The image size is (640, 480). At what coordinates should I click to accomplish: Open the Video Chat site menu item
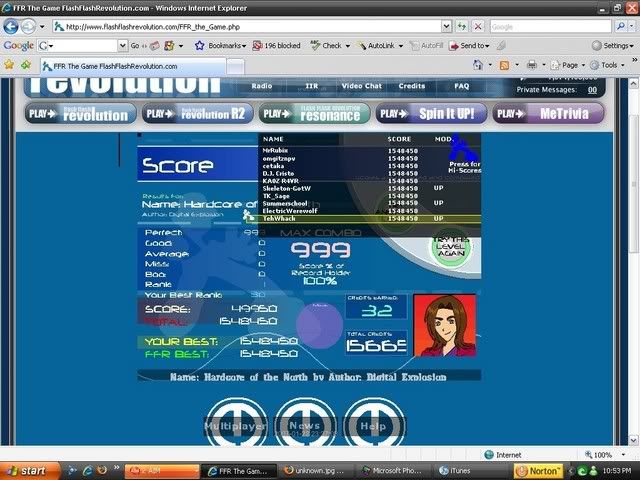coord(360,86)
